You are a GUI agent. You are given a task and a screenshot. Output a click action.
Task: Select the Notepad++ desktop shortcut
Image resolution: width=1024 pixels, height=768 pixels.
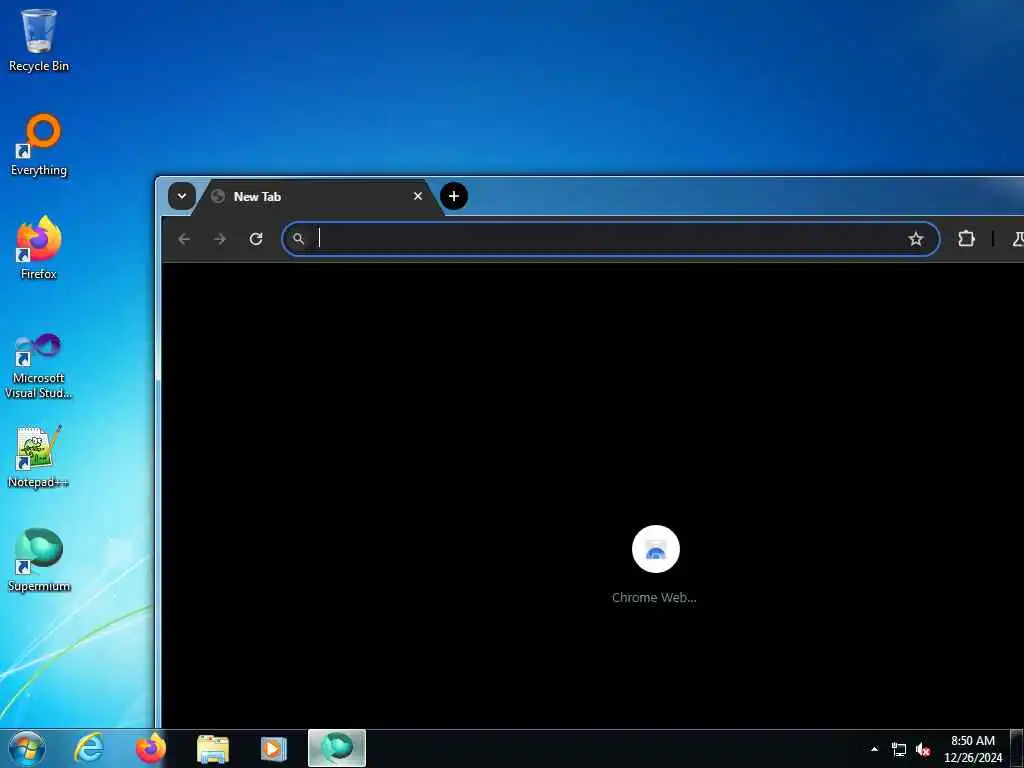pyautogui.click(x=39, y=457)
